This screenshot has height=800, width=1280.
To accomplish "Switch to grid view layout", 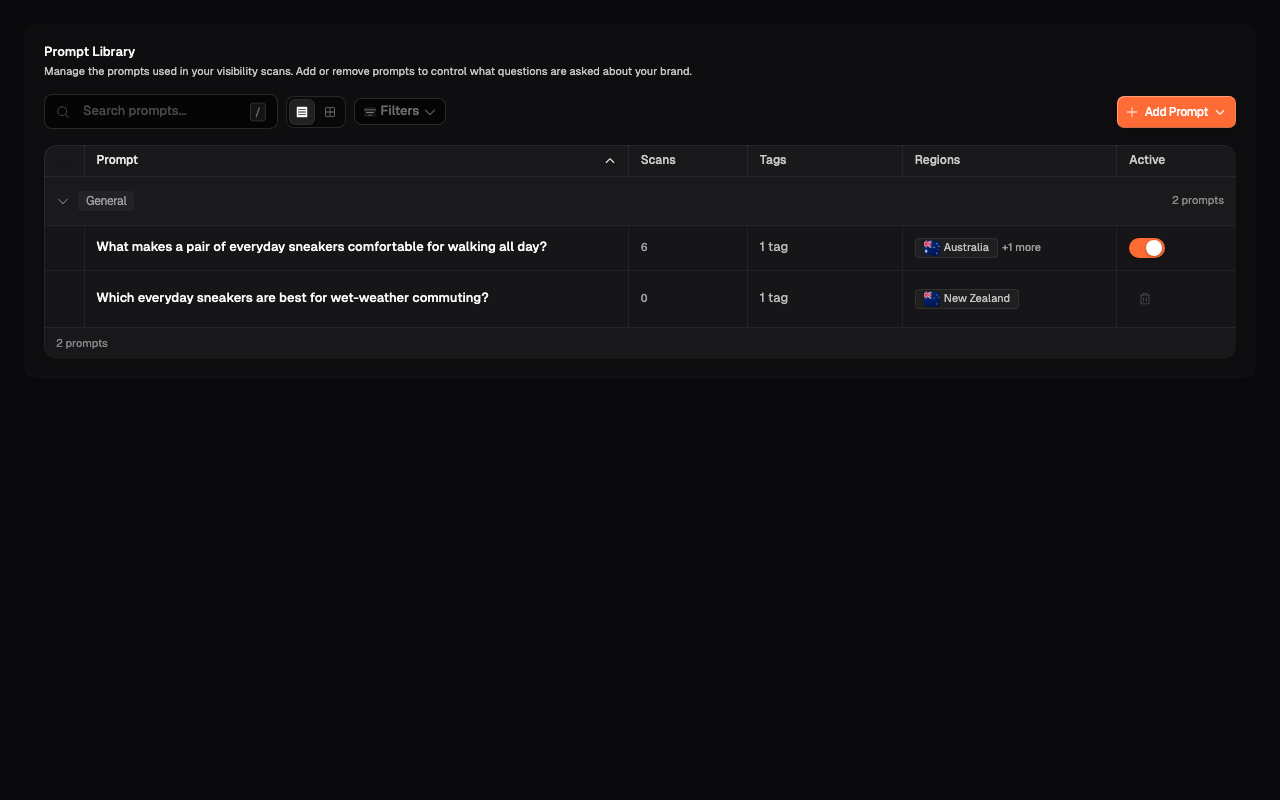I will [330, 112].
